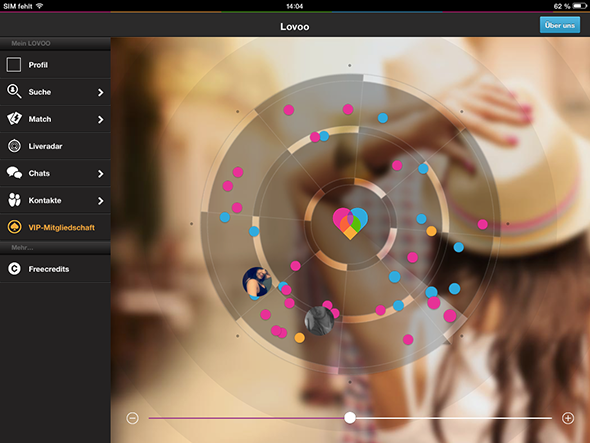Screen dimensions: 590x443
Task: Open the dark-haired woman's profile photo on radar
Action: pos(257,282)
